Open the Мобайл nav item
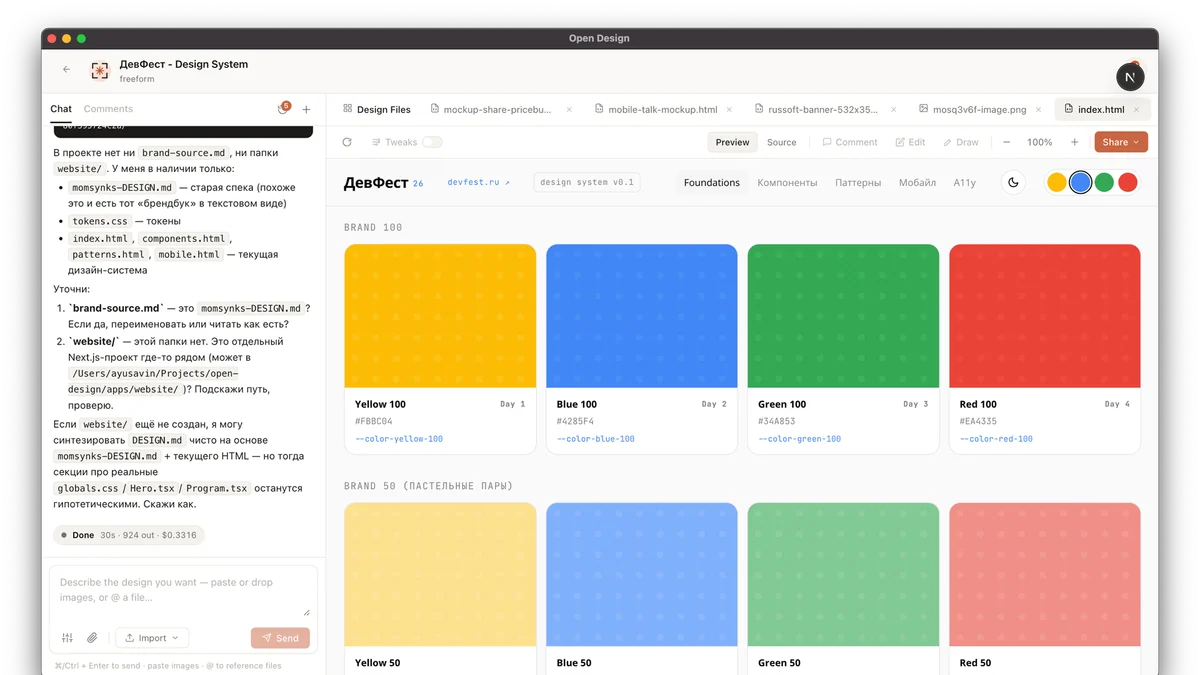The width and height of the screenshot is (1200, 675). coord(917,183)
